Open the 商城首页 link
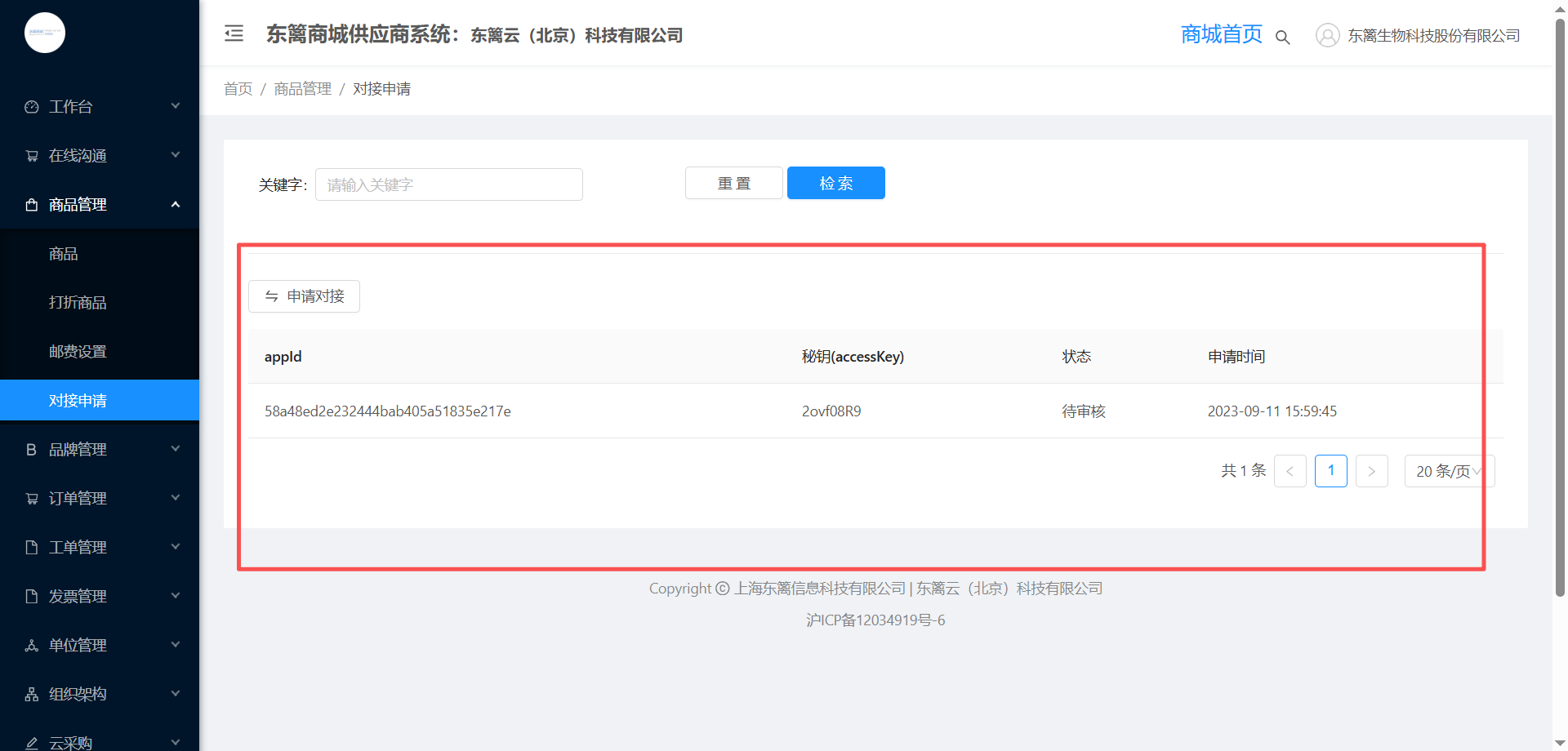This screenshot has height=751, width=1568. pyautogui.click(x=1222, y=34)
